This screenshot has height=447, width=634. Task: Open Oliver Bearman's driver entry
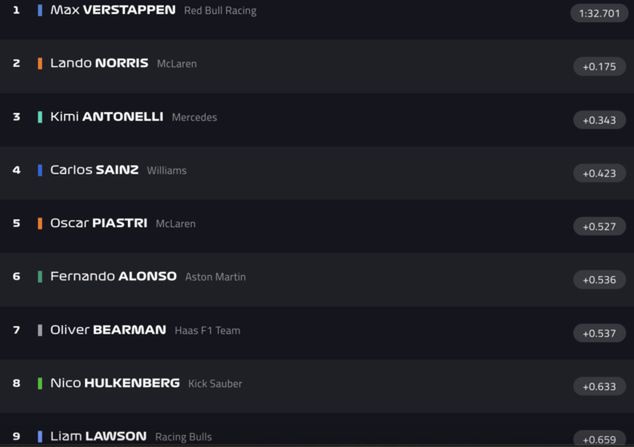[x=108, y=330]
